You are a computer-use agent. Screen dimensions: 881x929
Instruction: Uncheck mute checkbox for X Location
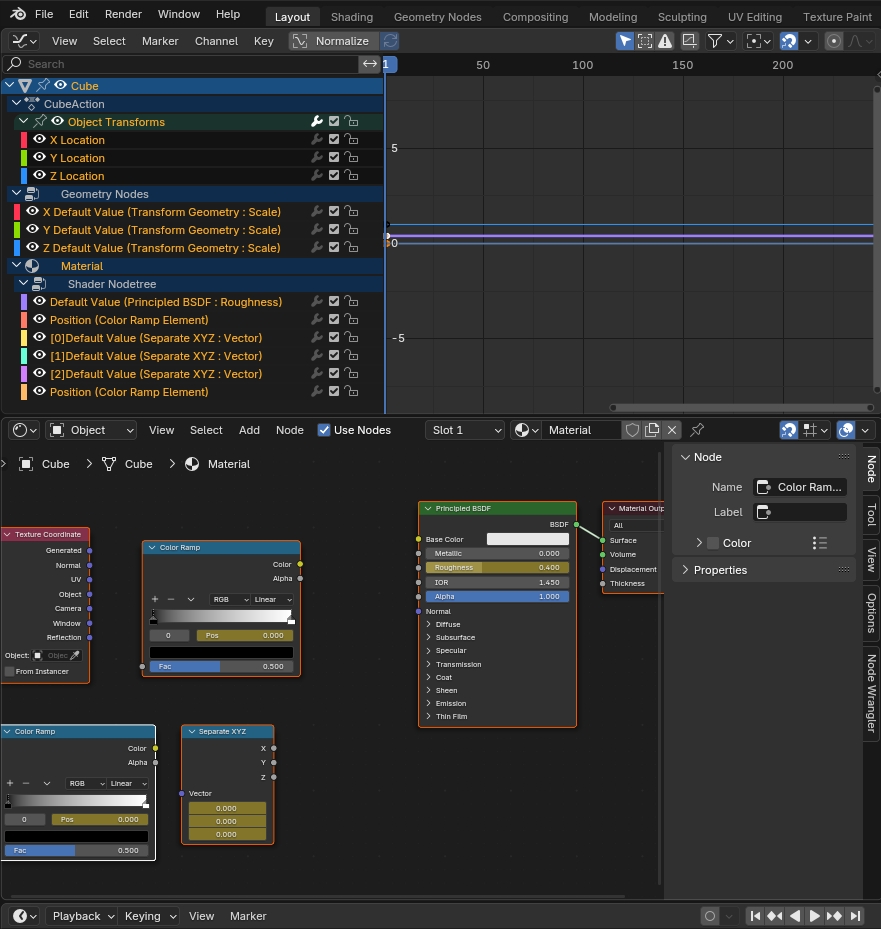coord(334,139)
